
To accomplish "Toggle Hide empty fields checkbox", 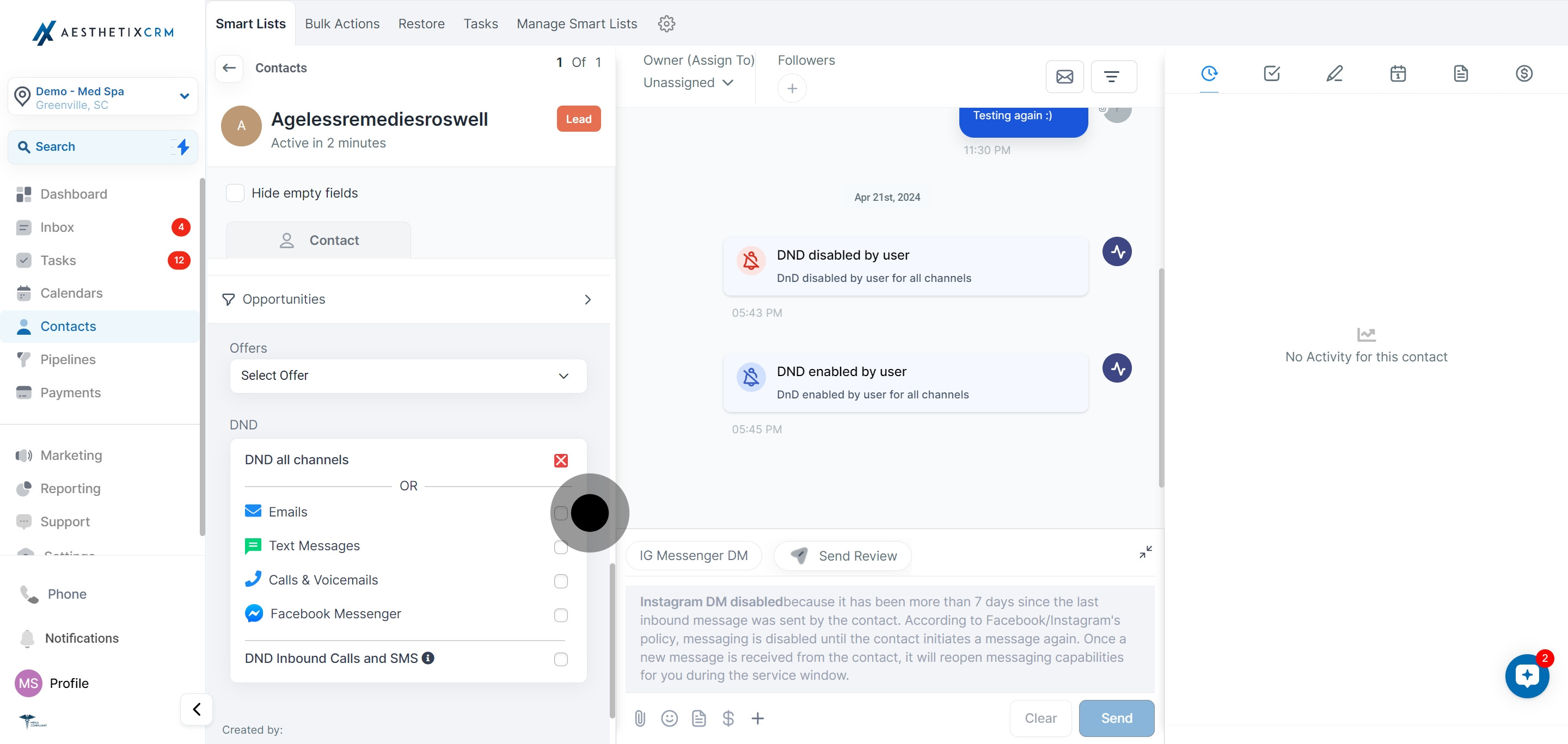I will (x=235, y=193).
